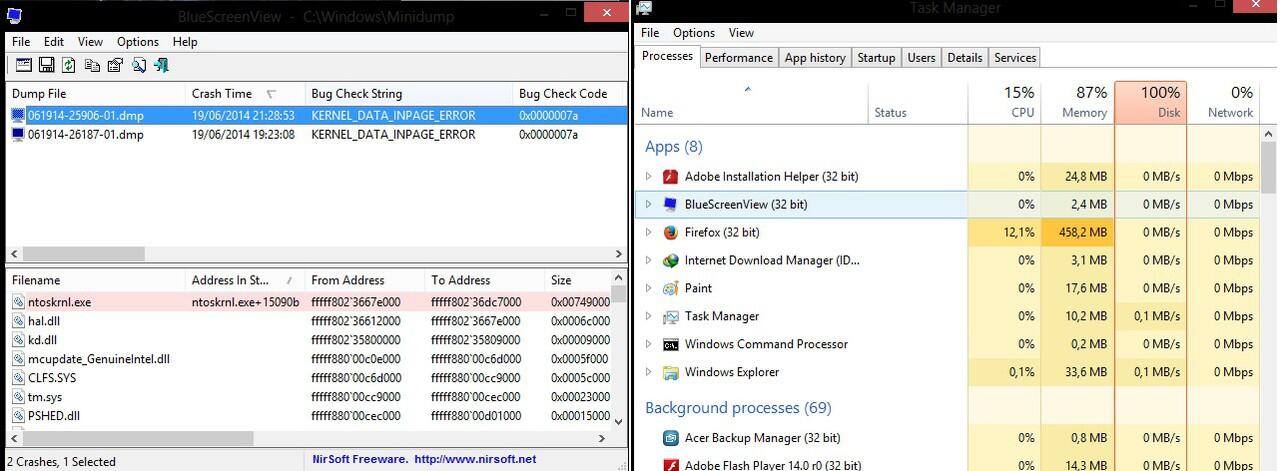Click the Exit door toolbar icon
Viewport: 1280px width, 471px height.
click(x=161, y=65)
